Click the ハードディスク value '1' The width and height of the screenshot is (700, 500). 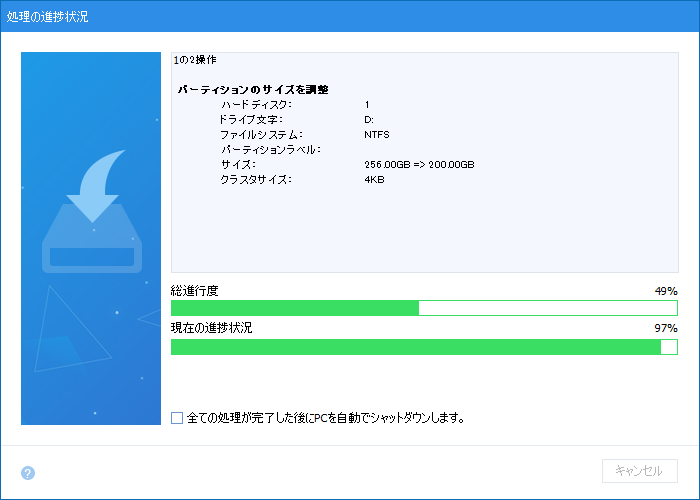[367, 105]
